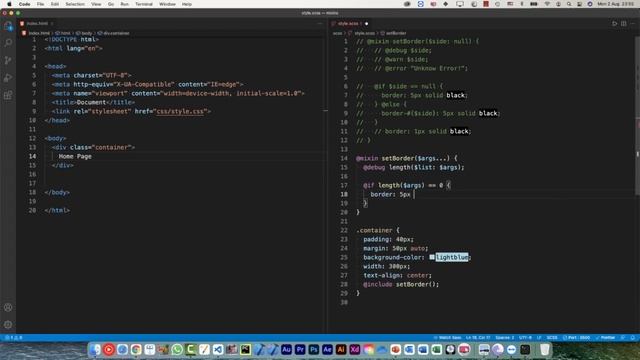Click the Port 5500 Live Server status item
This screenshot has width=640, height=360.
click(x=576, y=338)
